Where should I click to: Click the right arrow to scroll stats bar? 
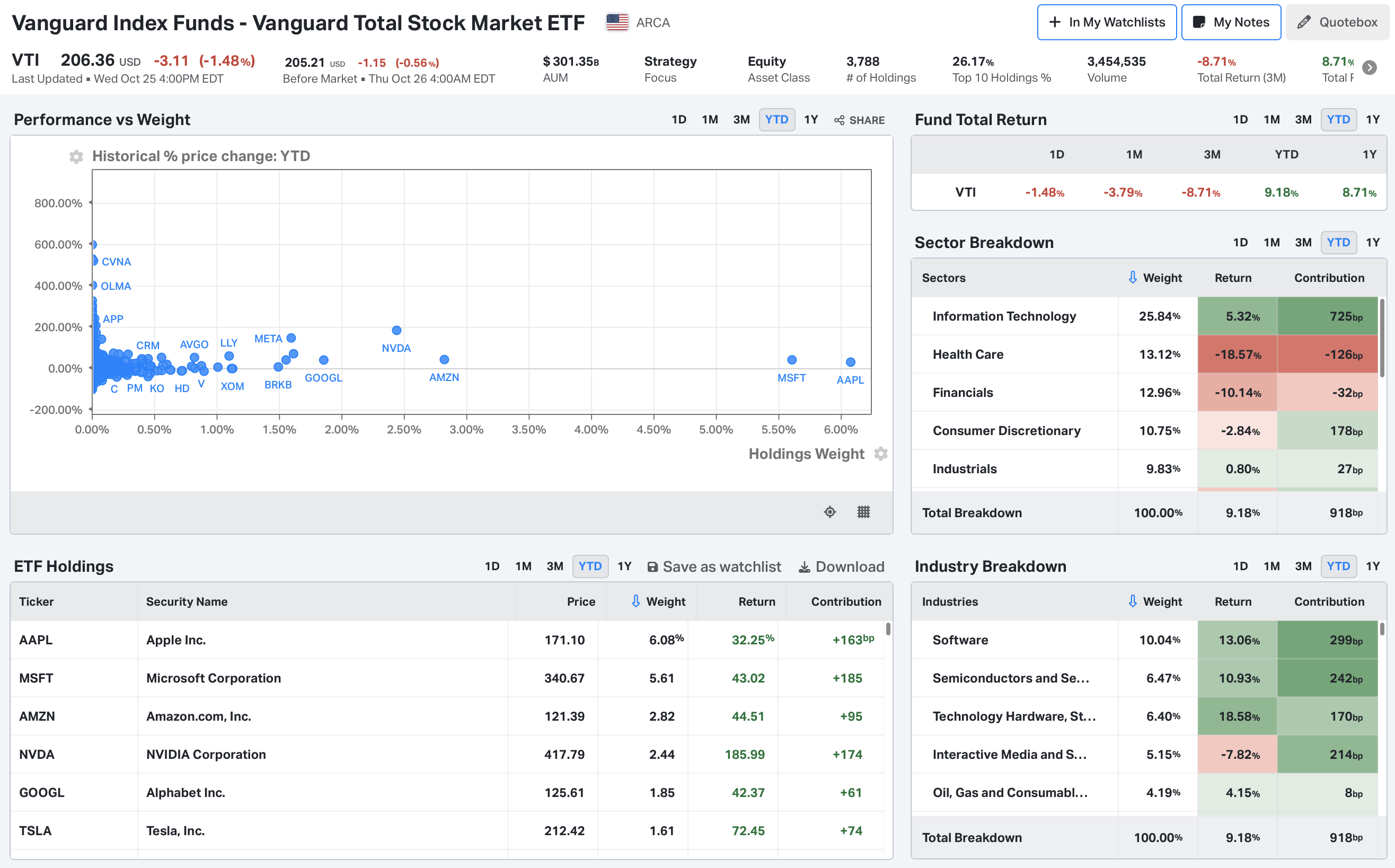point(1370,68)
